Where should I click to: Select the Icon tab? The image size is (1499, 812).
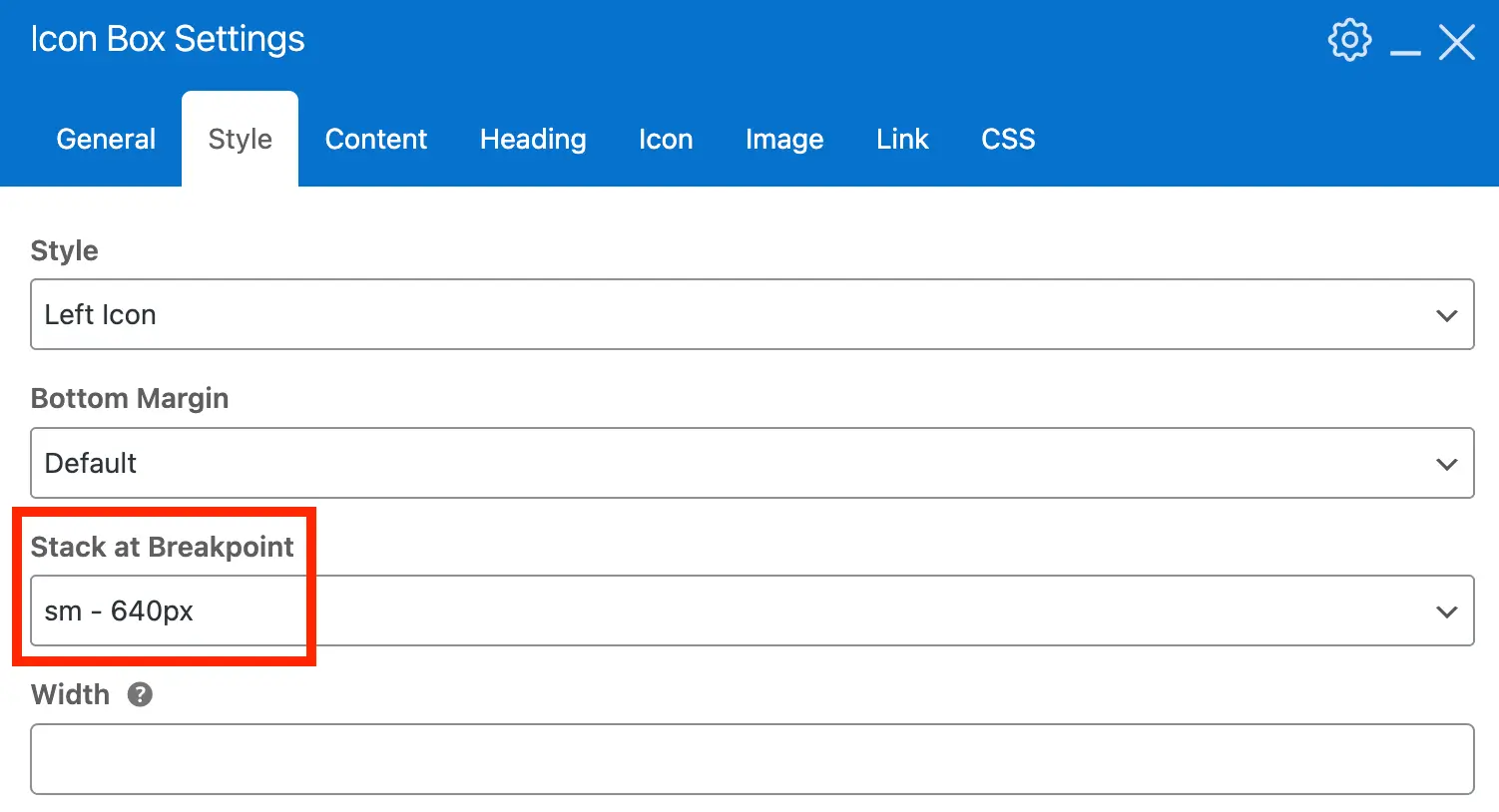(x=665, y=139)
